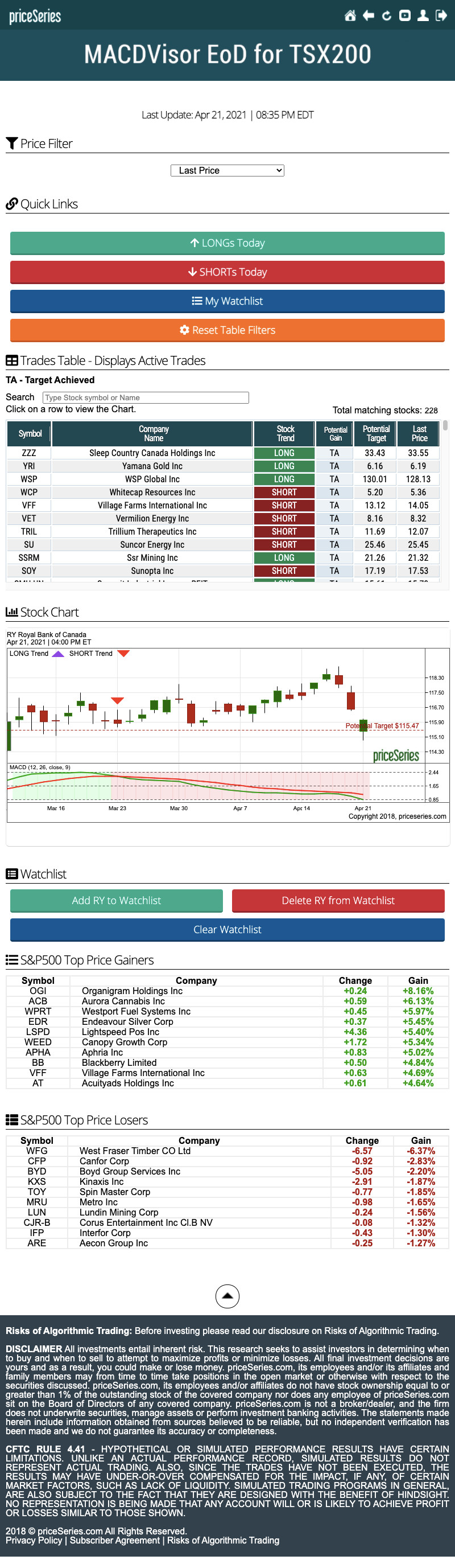Open the Last Price filter dropdown
This screenshot has width=455, height=1568.
coord(227,170)
